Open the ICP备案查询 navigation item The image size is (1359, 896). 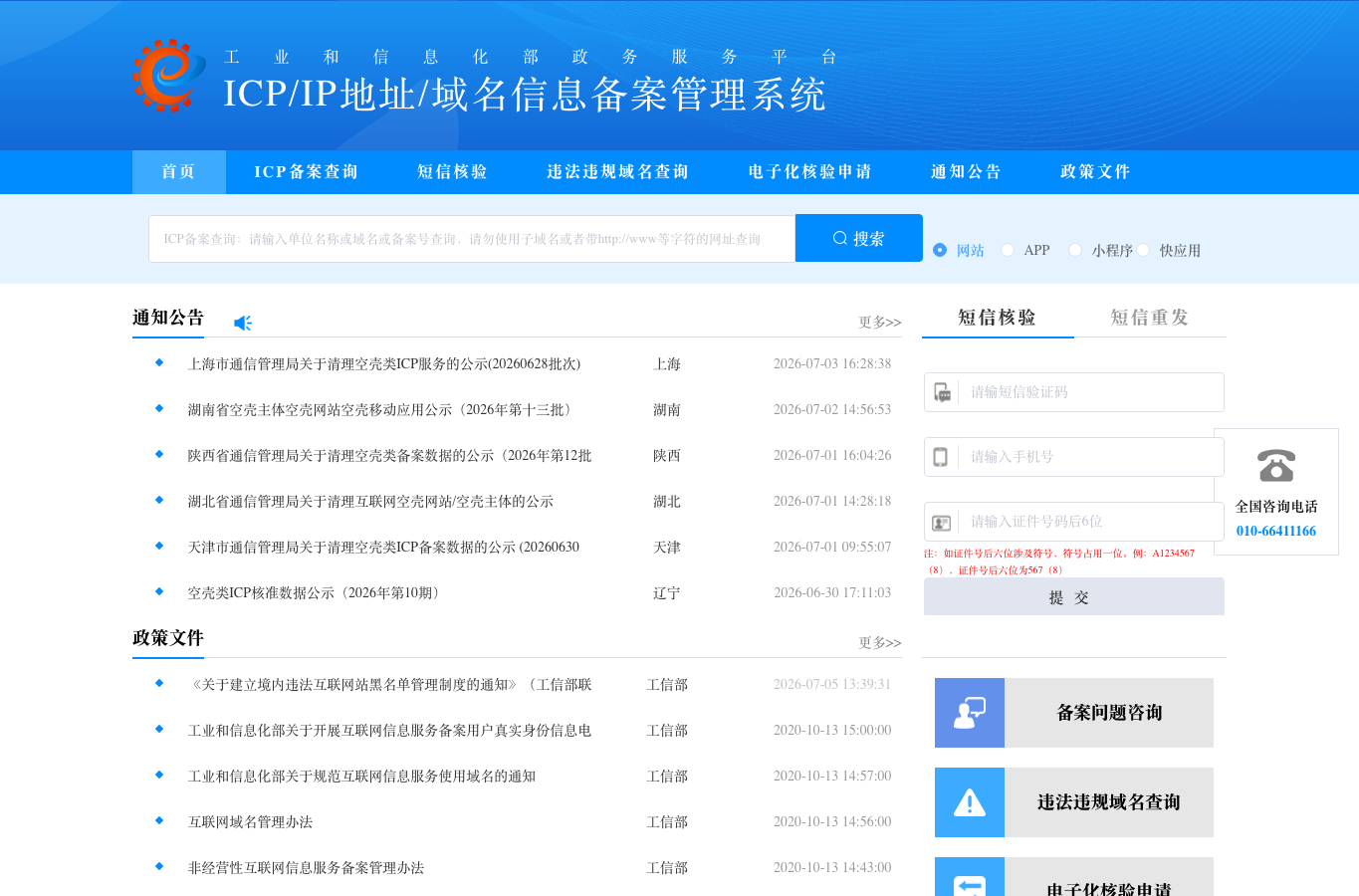point(307,172)
